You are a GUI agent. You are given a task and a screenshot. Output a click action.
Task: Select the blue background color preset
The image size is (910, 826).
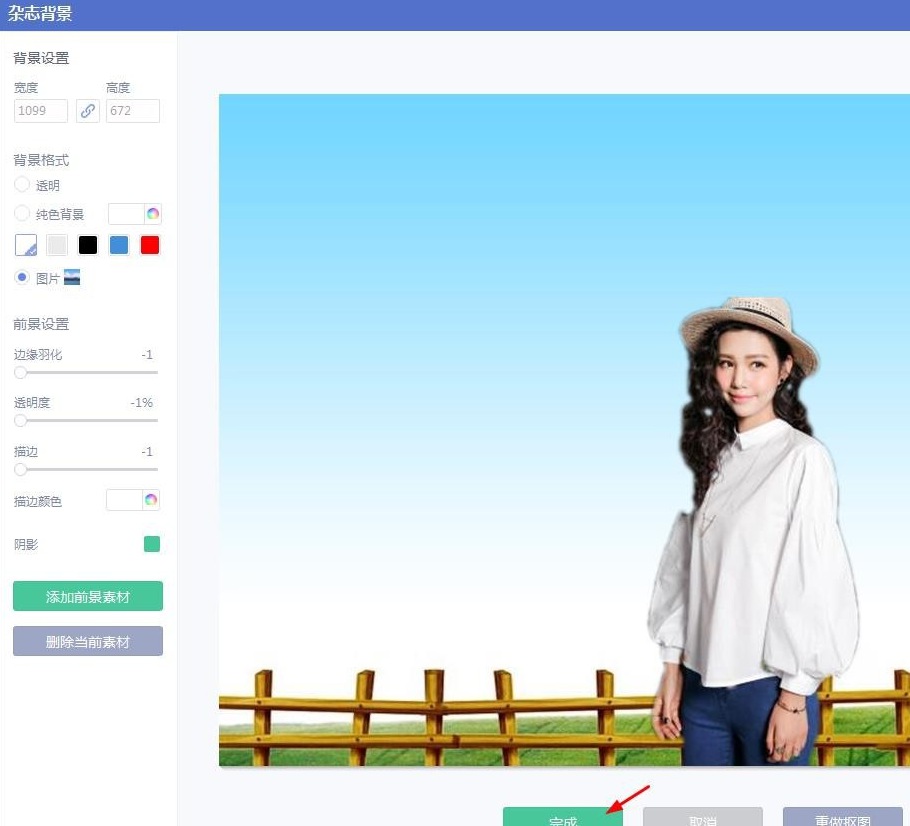(118, 245)
